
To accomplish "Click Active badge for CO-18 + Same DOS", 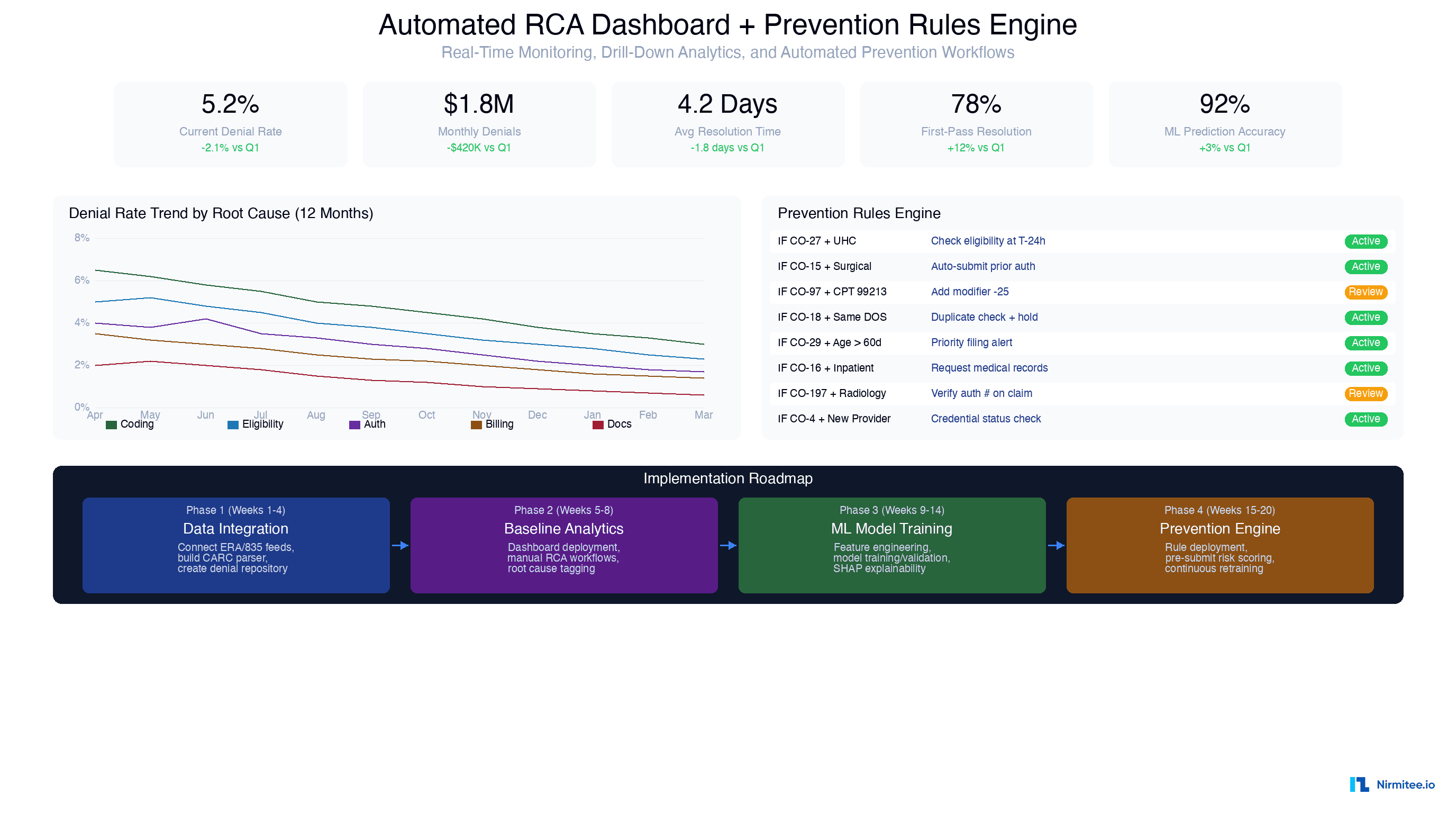I will (1366, 318).
